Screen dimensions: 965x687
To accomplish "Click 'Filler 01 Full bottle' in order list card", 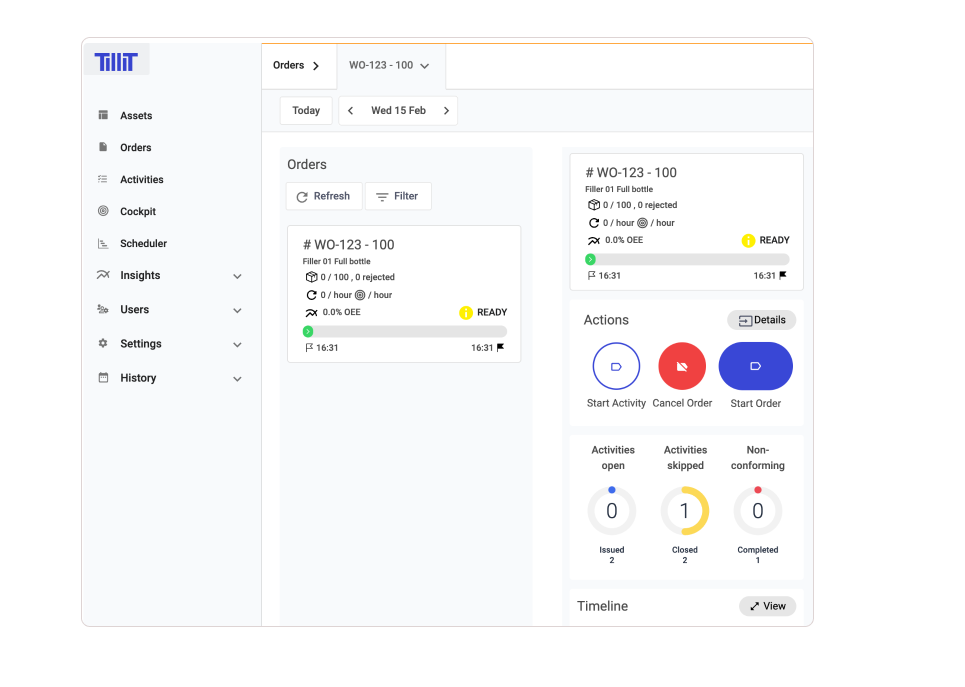I will [337, 261].
